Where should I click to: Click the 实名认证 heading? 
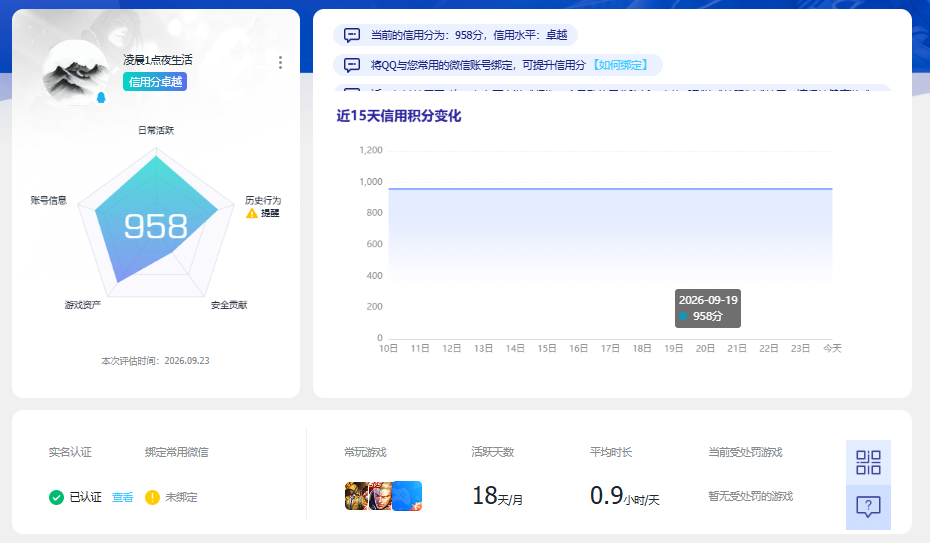click(x=70, y=452)
